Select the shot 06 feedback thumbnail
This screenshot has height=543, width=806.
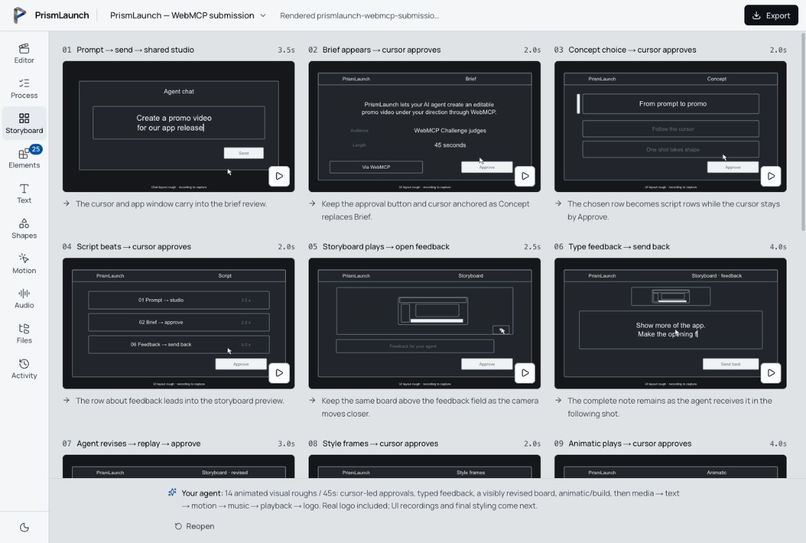point(670,323)
